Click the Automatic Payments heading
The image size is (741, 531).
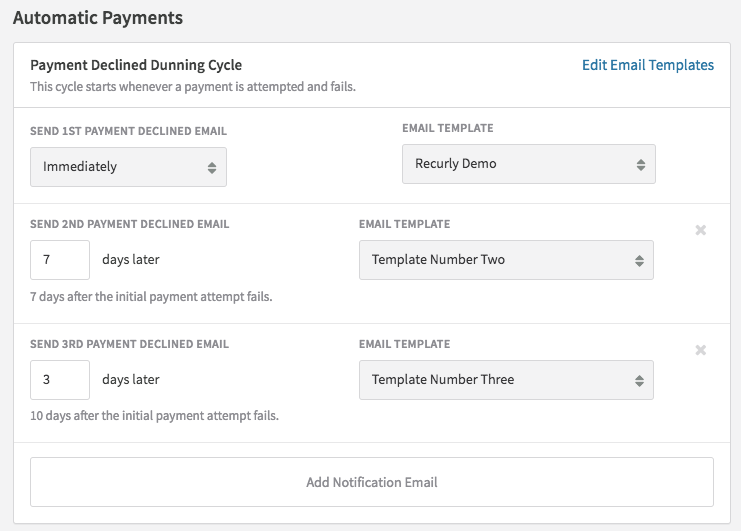click(97, 18)
